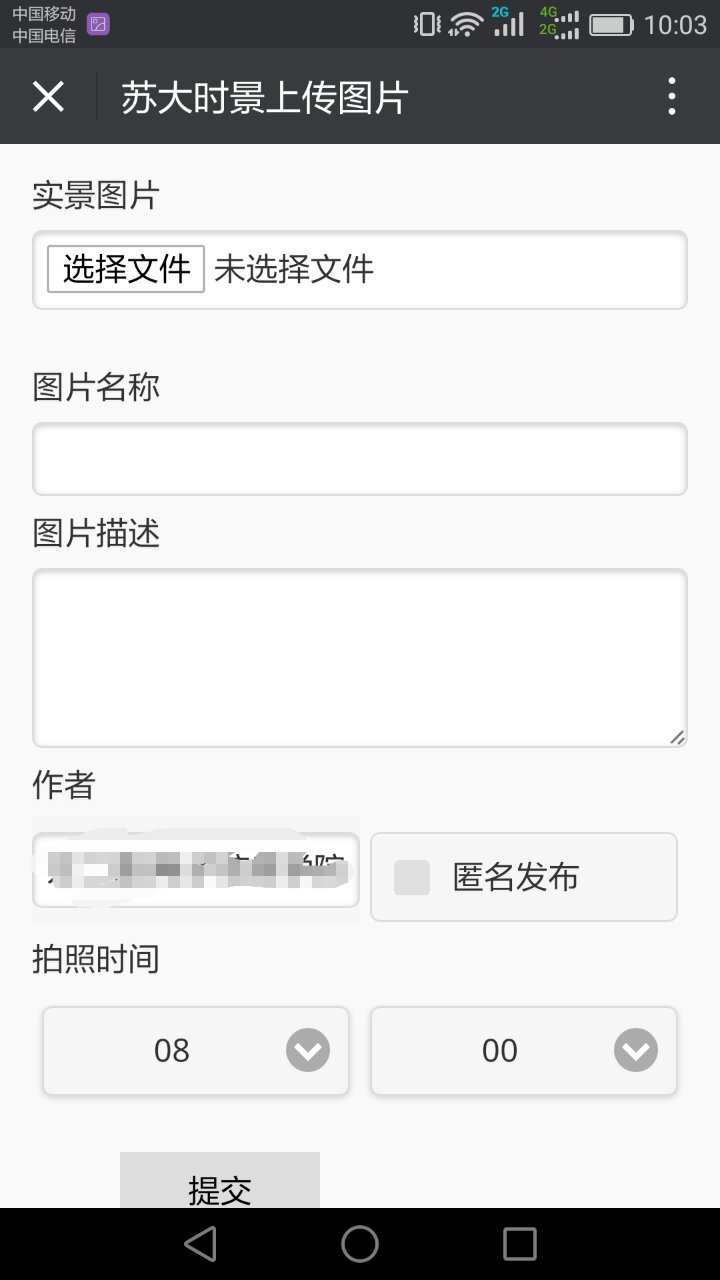Tap the Android home circle button
Image resolution: width=720 pixels, height=1280 pixels.
tap(360, 1244)
